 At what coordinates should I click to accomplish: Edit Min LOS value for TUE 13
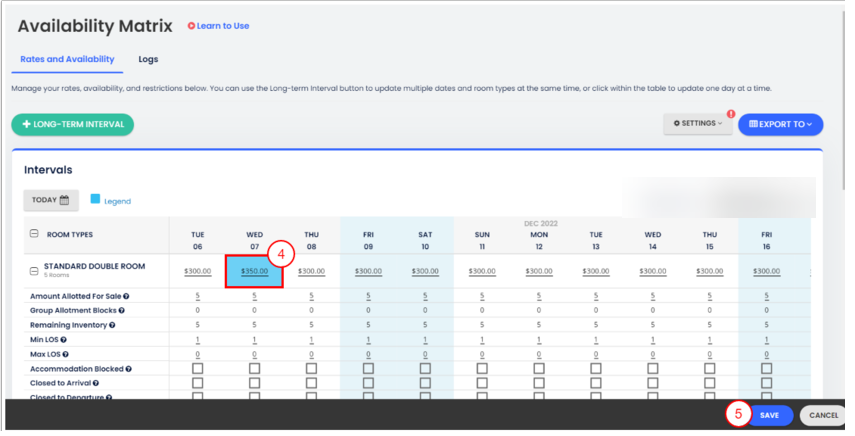596,340
